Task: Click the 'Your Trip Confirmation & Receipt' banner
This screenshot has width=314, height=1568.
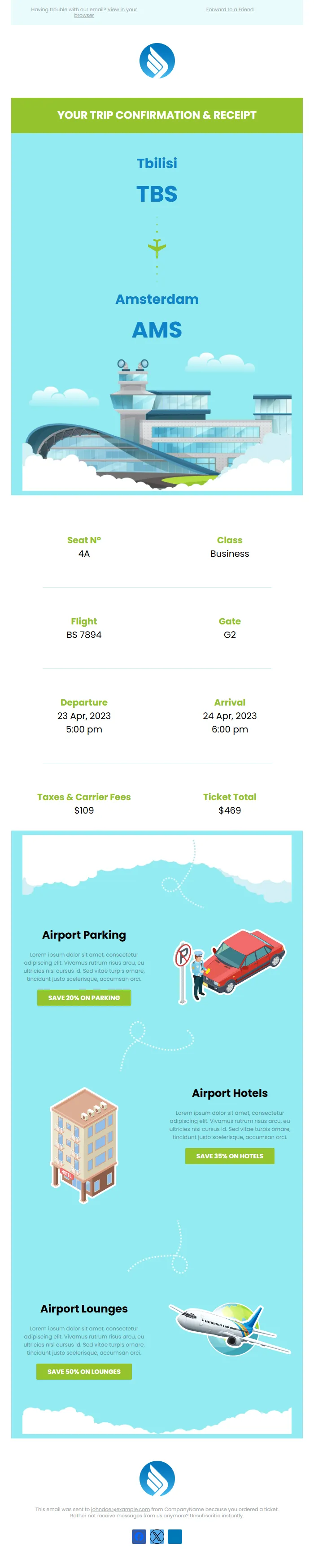Action: point(157,115)
